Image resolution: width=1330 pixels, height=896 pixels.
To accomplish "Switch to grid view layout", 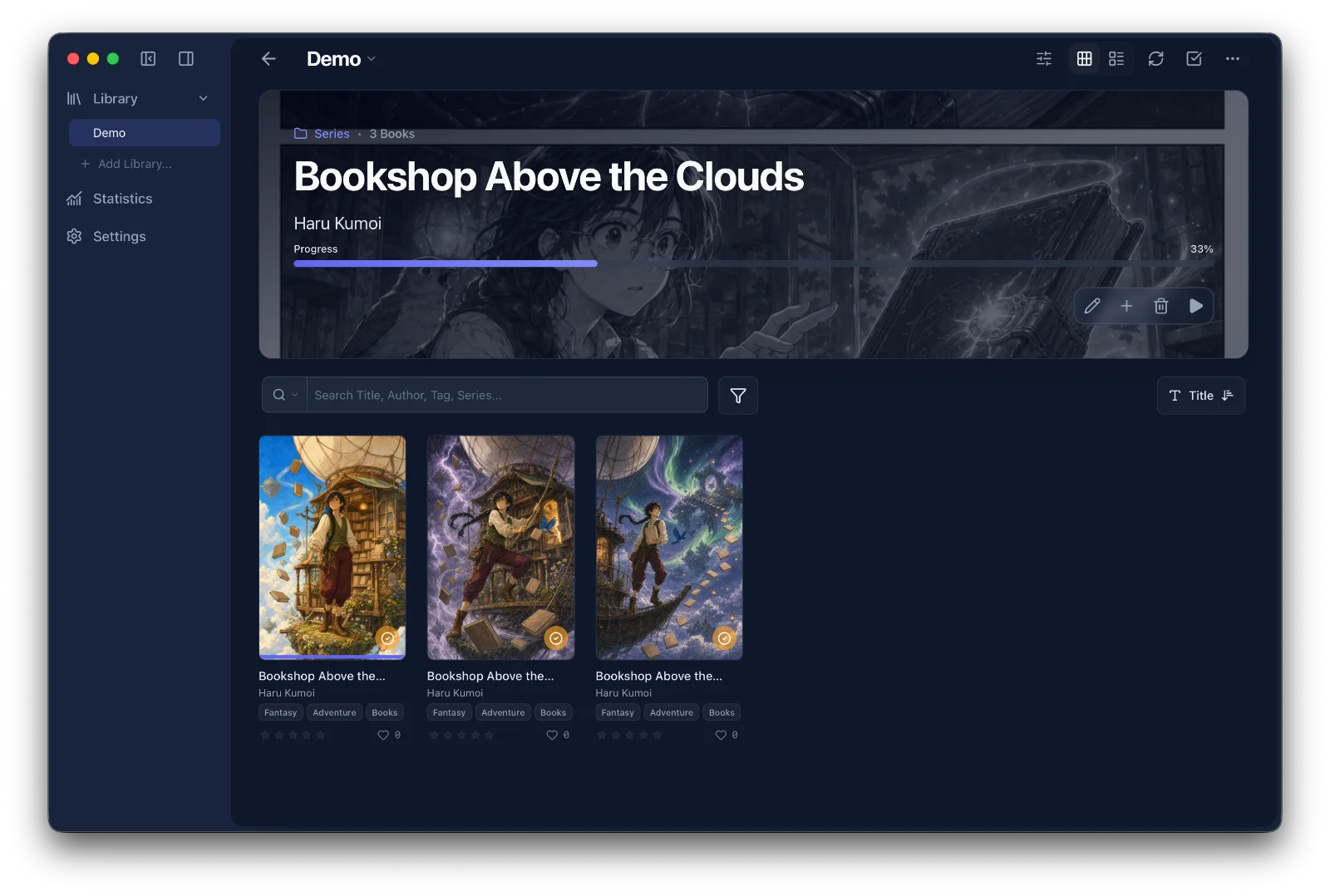I will point(1084,58).
